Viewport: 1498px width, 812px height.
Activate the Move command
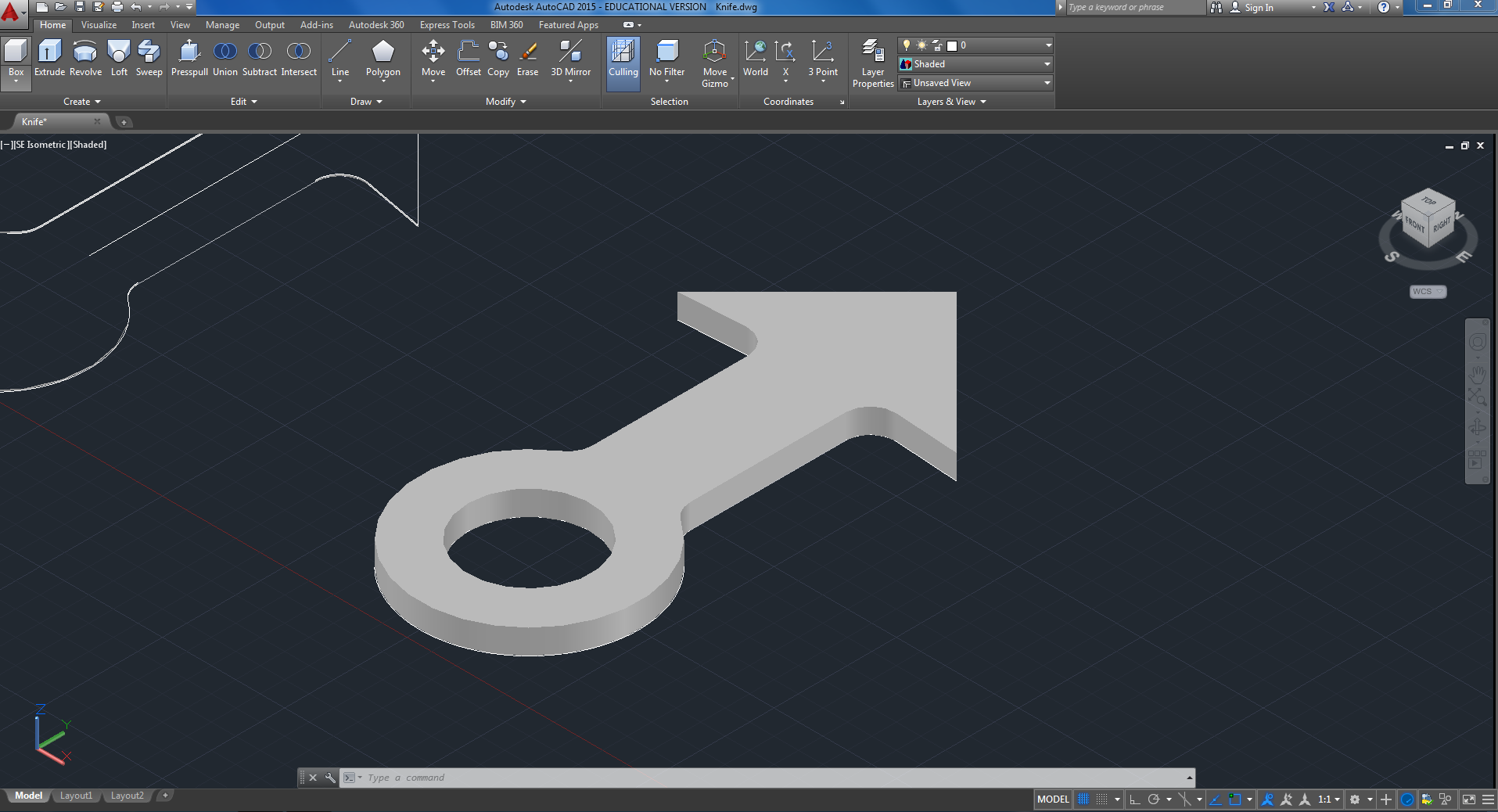(x=433, y=59)
